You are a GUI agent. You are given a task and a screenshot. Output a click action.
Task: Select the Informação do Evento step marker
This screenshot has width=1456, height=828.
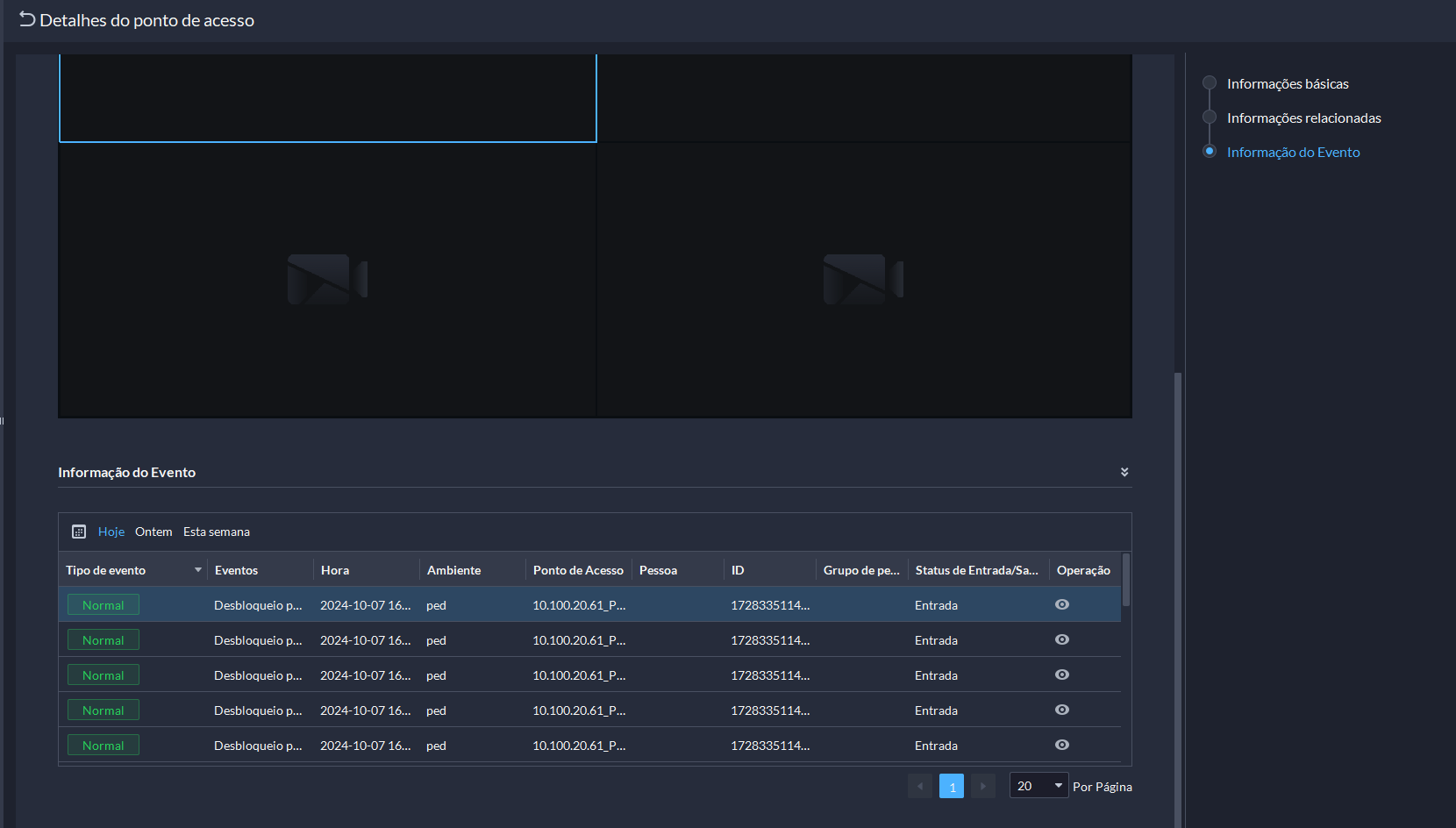1210,152
